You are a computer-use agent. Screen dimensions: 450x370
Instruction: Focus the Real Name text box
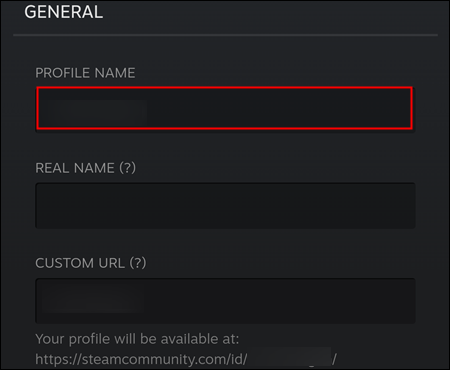coord(225,205)
